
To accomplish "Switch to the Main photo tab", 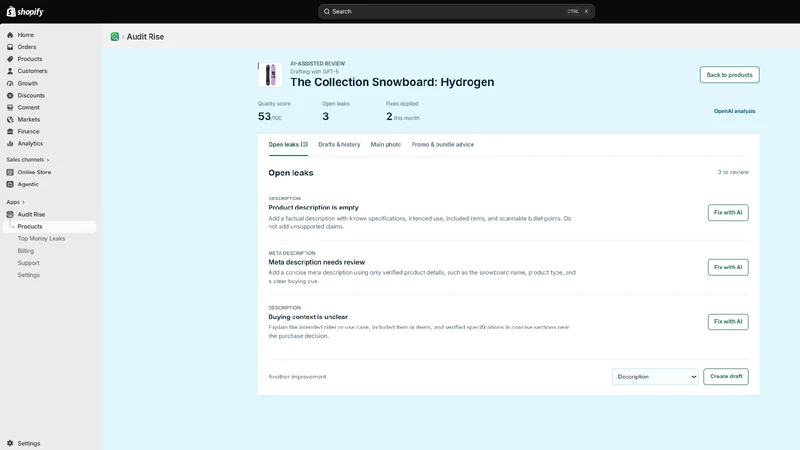I will click(x=386, y=145).
